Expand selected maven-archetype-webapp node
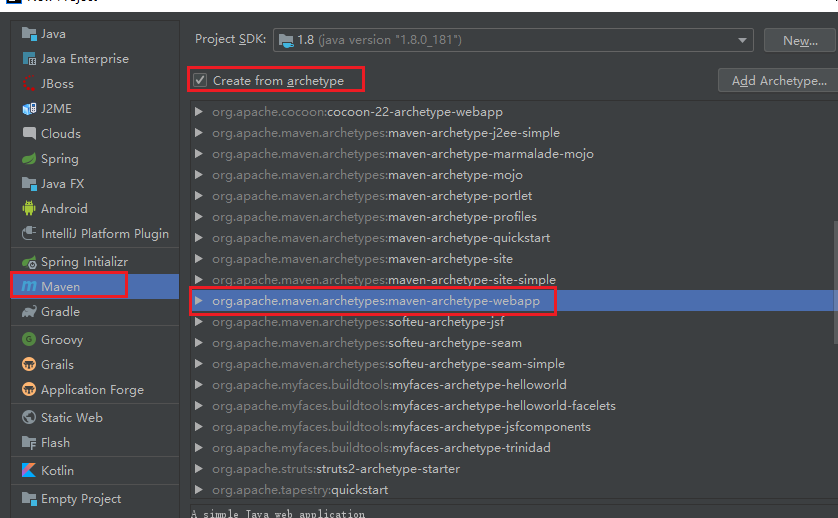Viewport: 838px width, 518px height. pyautogui.click(x=198, y=301)
